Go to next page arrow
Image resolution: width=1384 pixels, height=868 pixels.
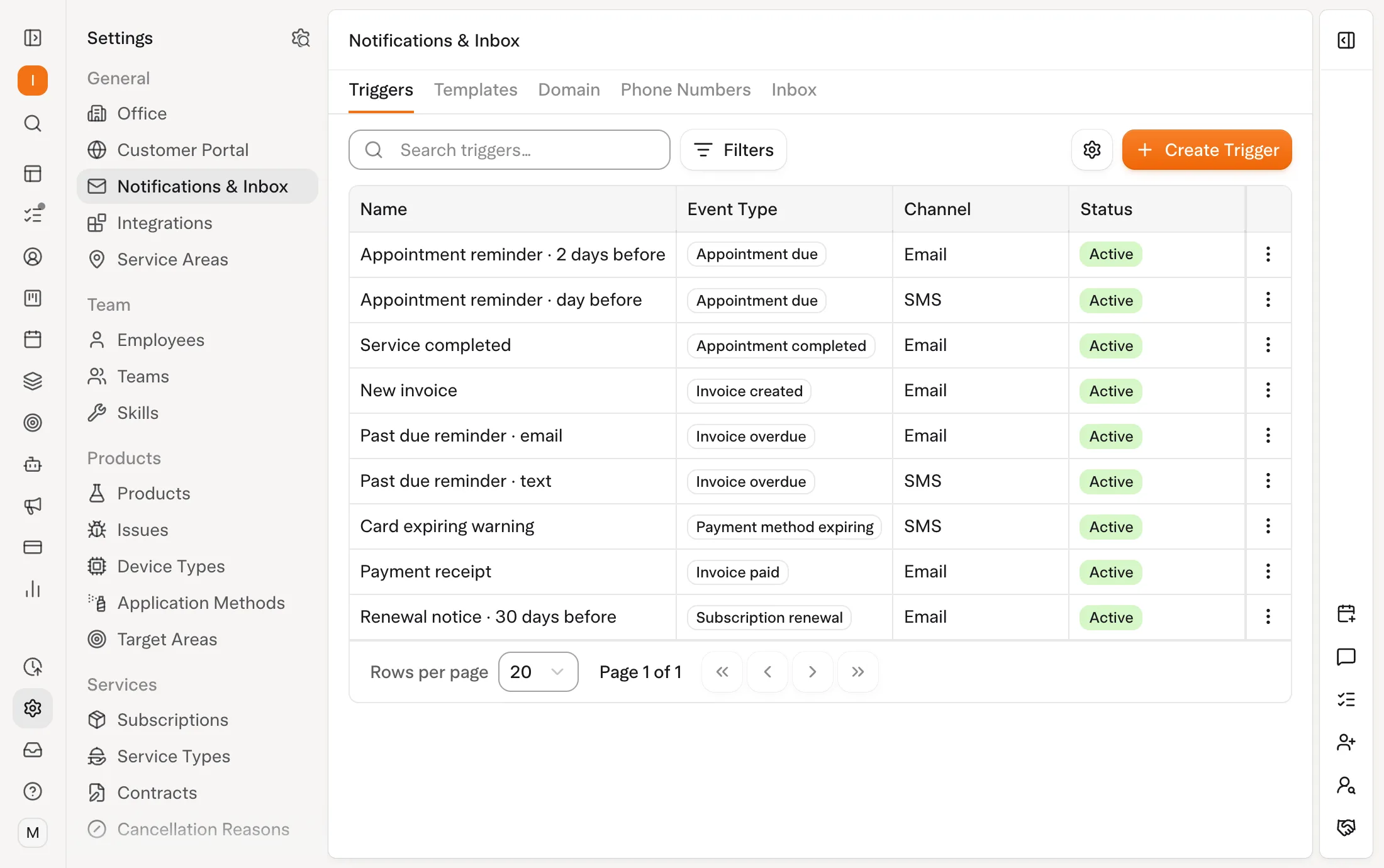(813, 672)
